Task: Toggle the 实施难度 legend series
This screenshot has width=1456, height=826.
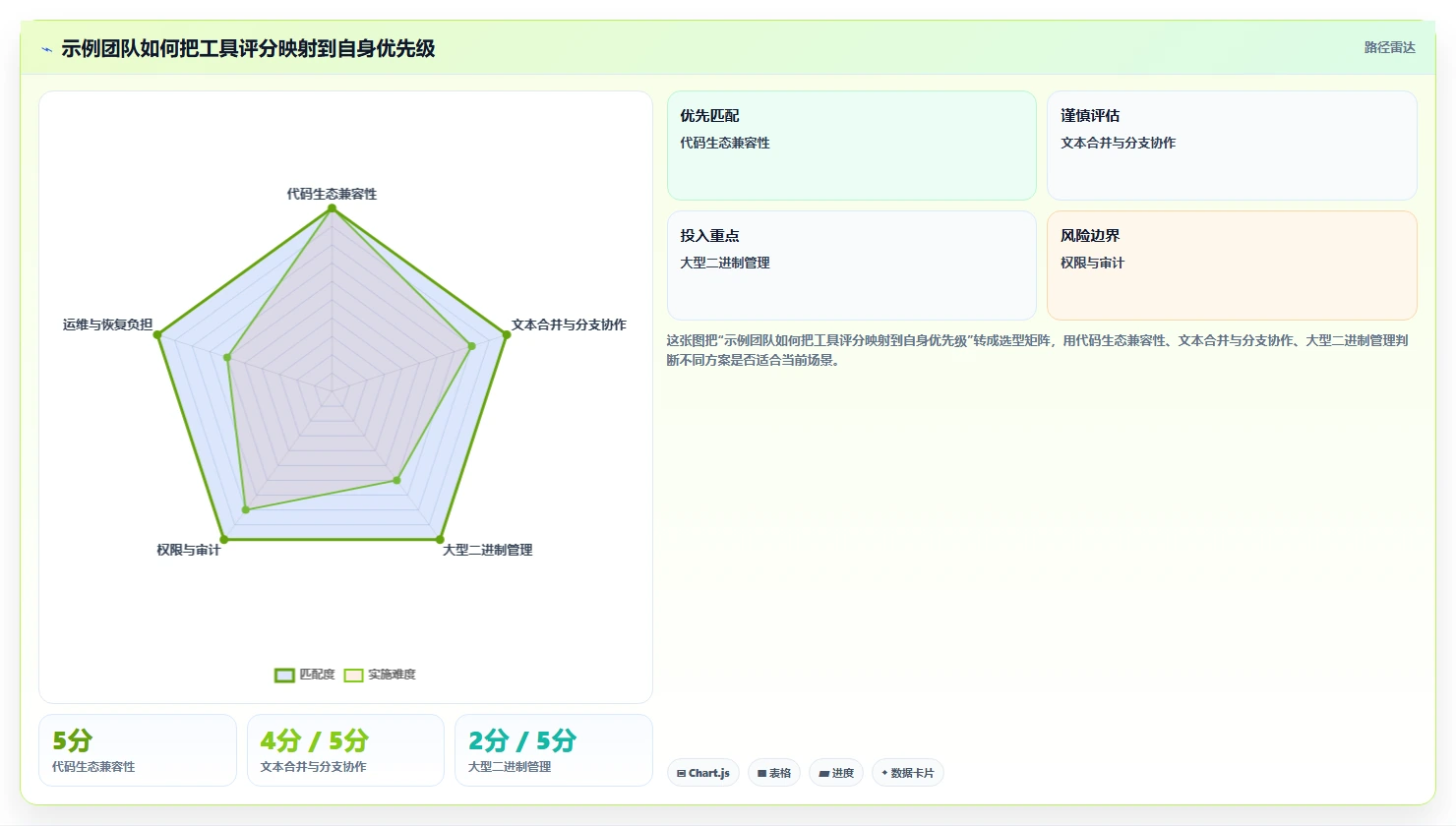Action: click(x=380, y=675)
